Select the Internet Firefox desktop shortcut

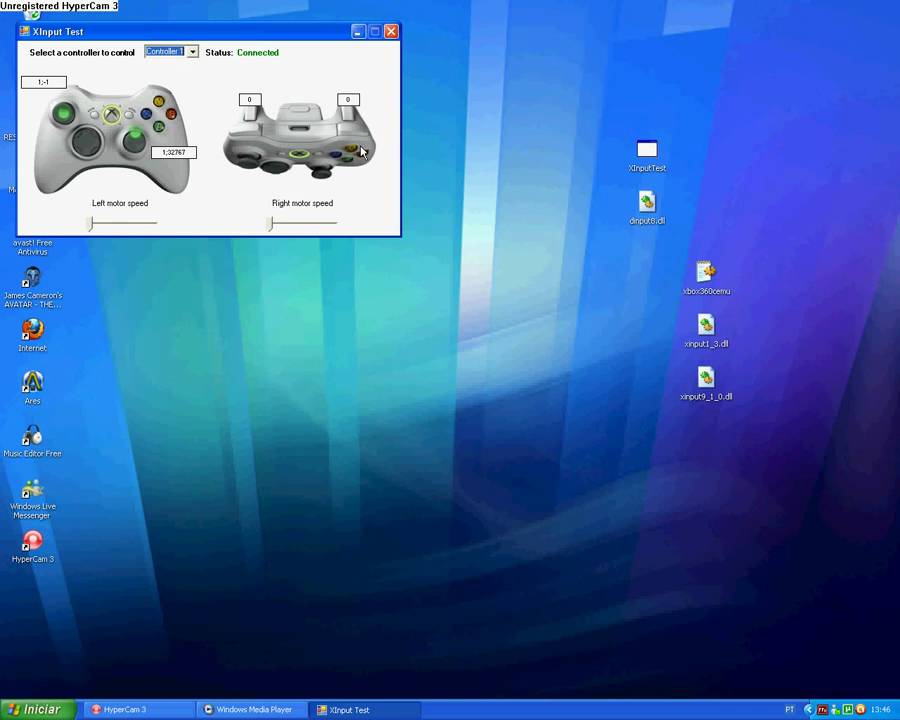[x=33, y=335]
